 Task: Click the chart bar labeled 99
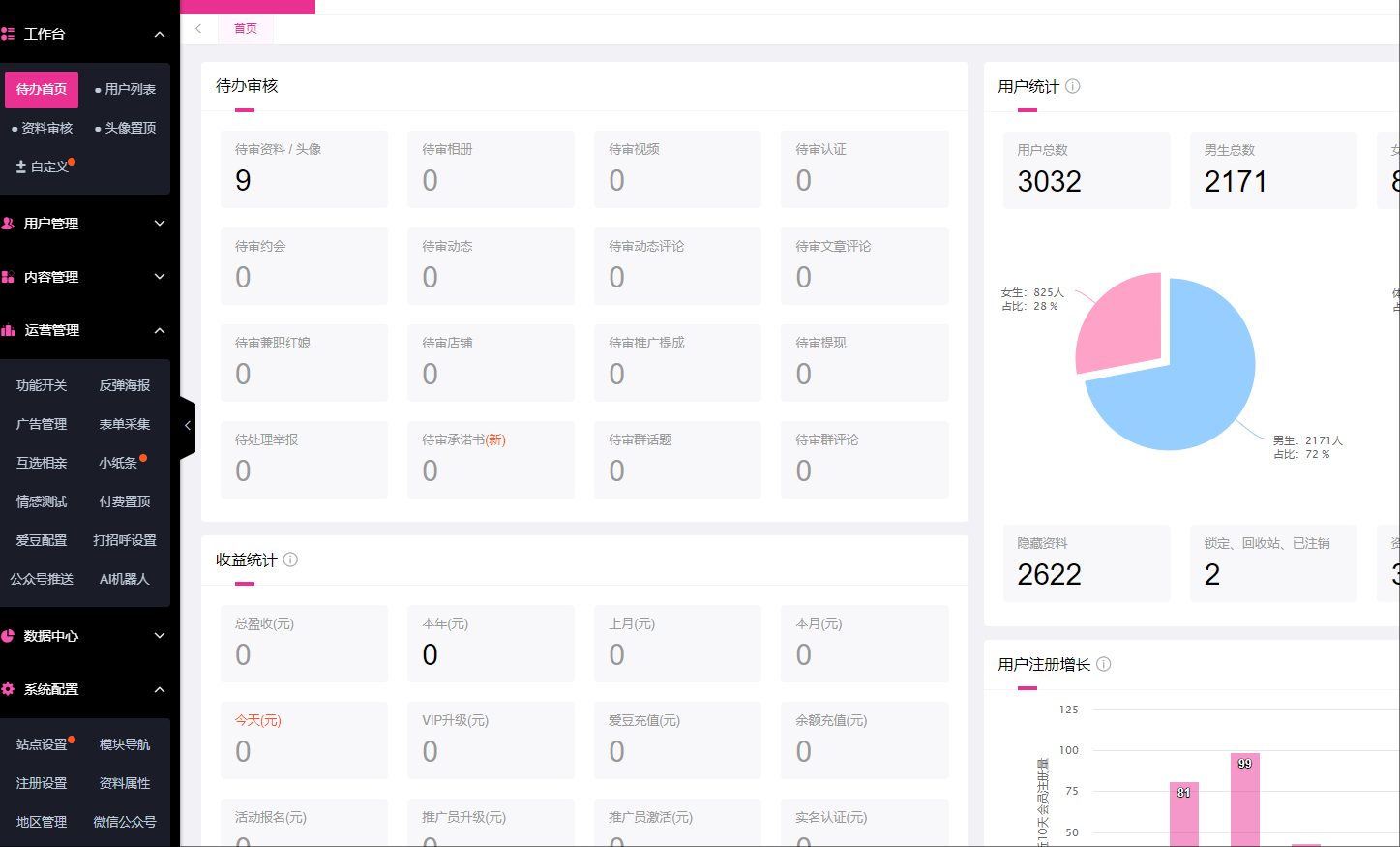pyautogui.click(x=1245, y=800)
